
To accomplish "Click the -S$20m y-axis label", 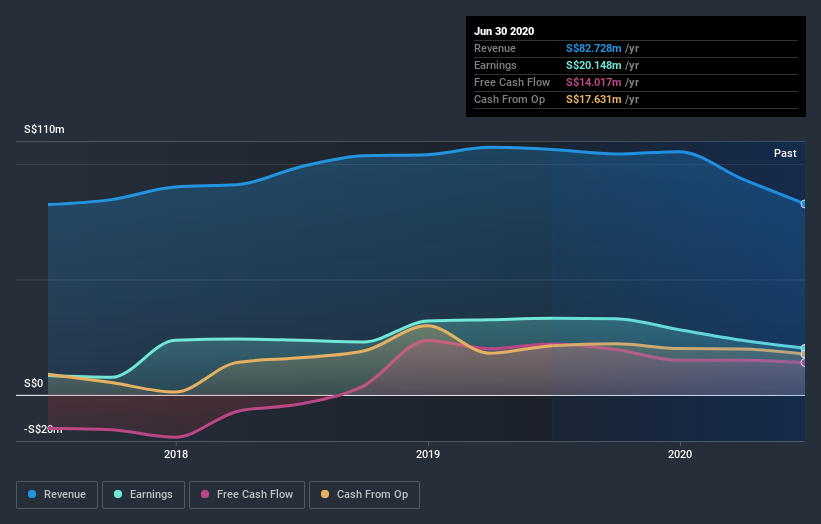I will 43,429.
